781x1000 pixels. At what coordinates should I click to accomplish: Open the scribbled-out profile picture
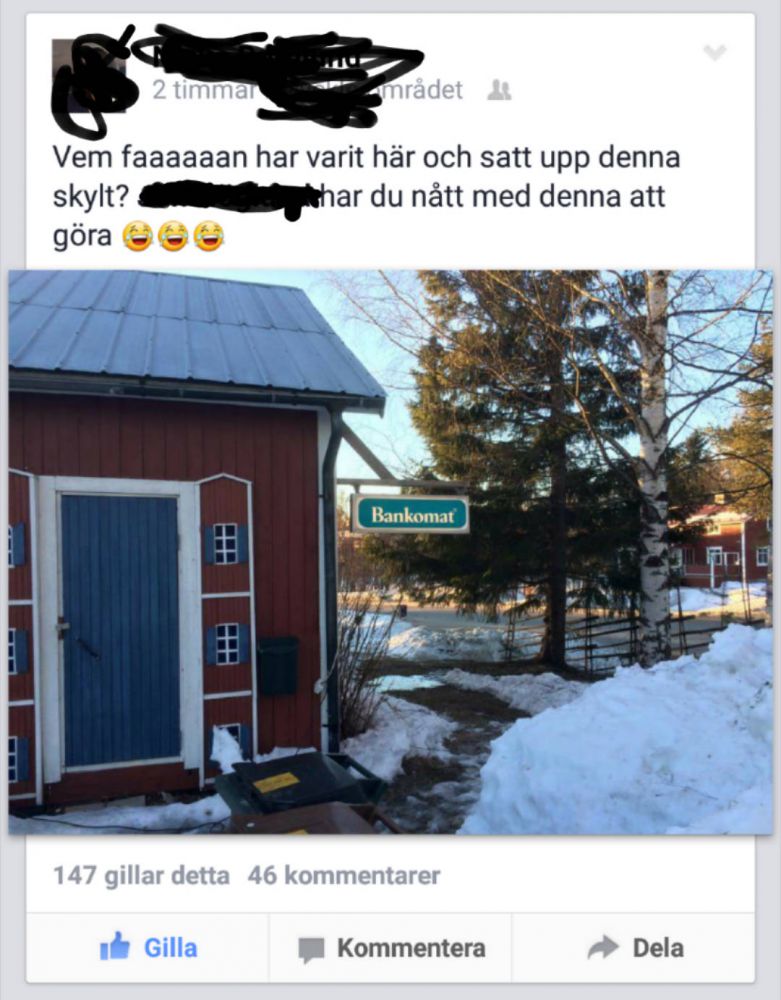pyautogui.click(x=88, y=77)
